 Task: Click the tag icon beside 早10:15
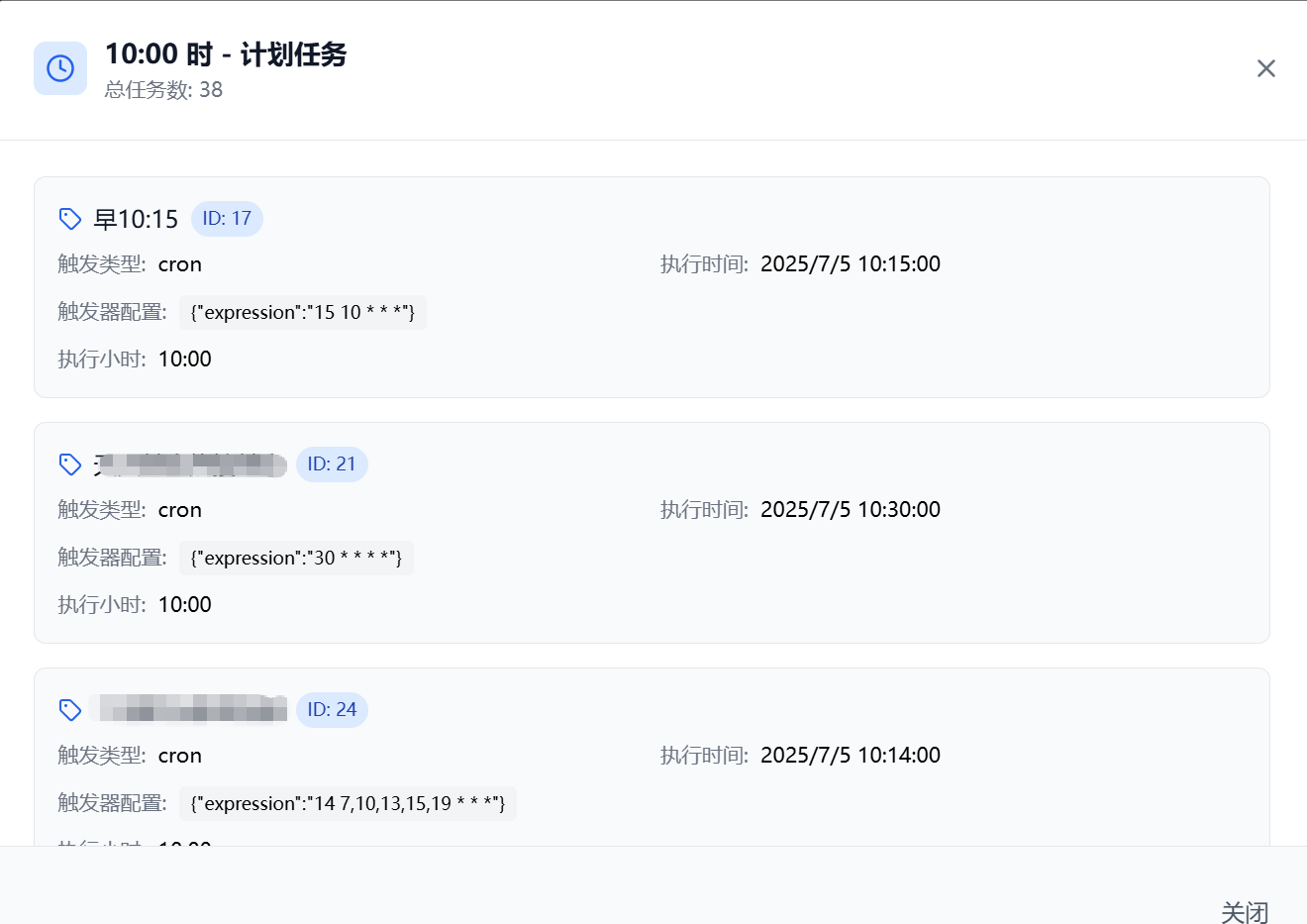[x=70, y=219]
